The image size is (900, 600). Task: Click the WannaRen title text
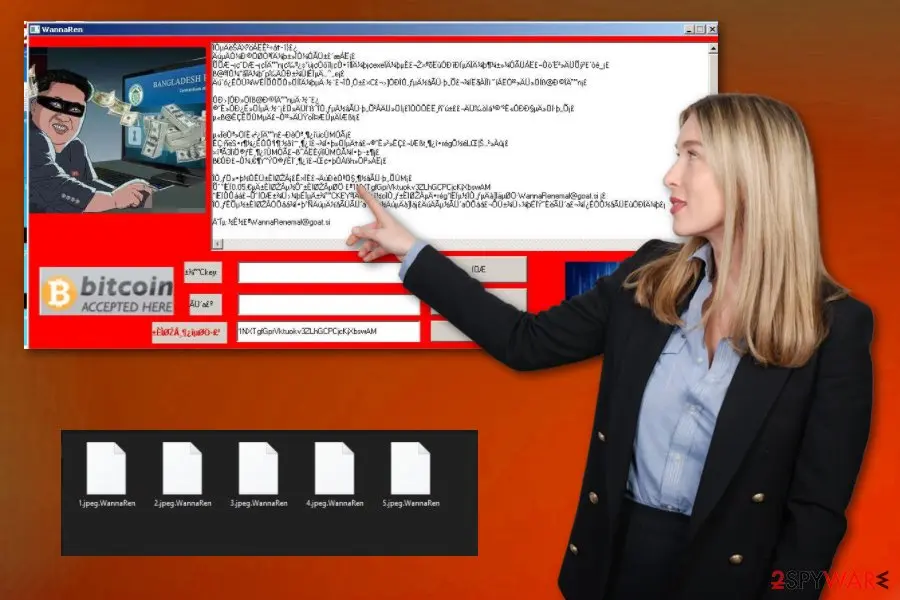62,29
